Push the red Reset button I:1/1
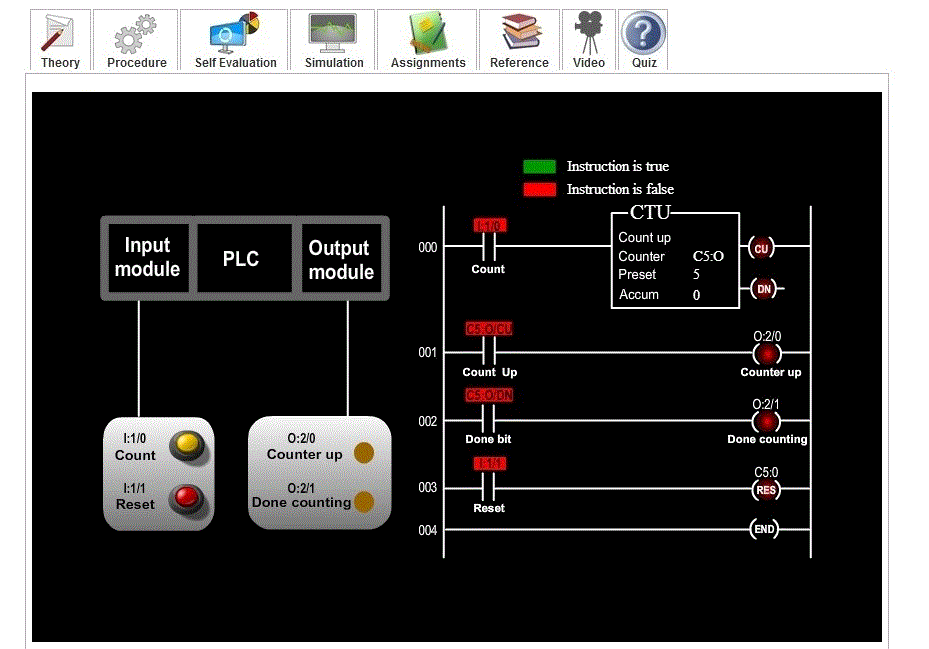Viewport: 929px width, 649px height. click(187, 498)
